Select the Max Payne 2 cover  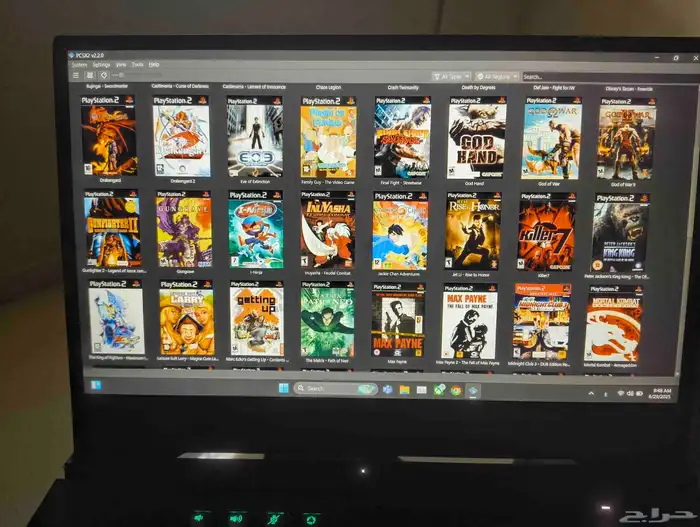[470, 322]
